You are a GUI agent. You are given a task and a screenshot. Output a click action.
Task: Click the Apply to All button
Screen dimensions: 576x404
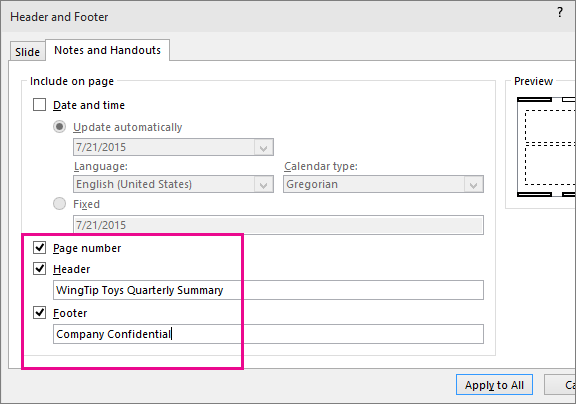494,385
